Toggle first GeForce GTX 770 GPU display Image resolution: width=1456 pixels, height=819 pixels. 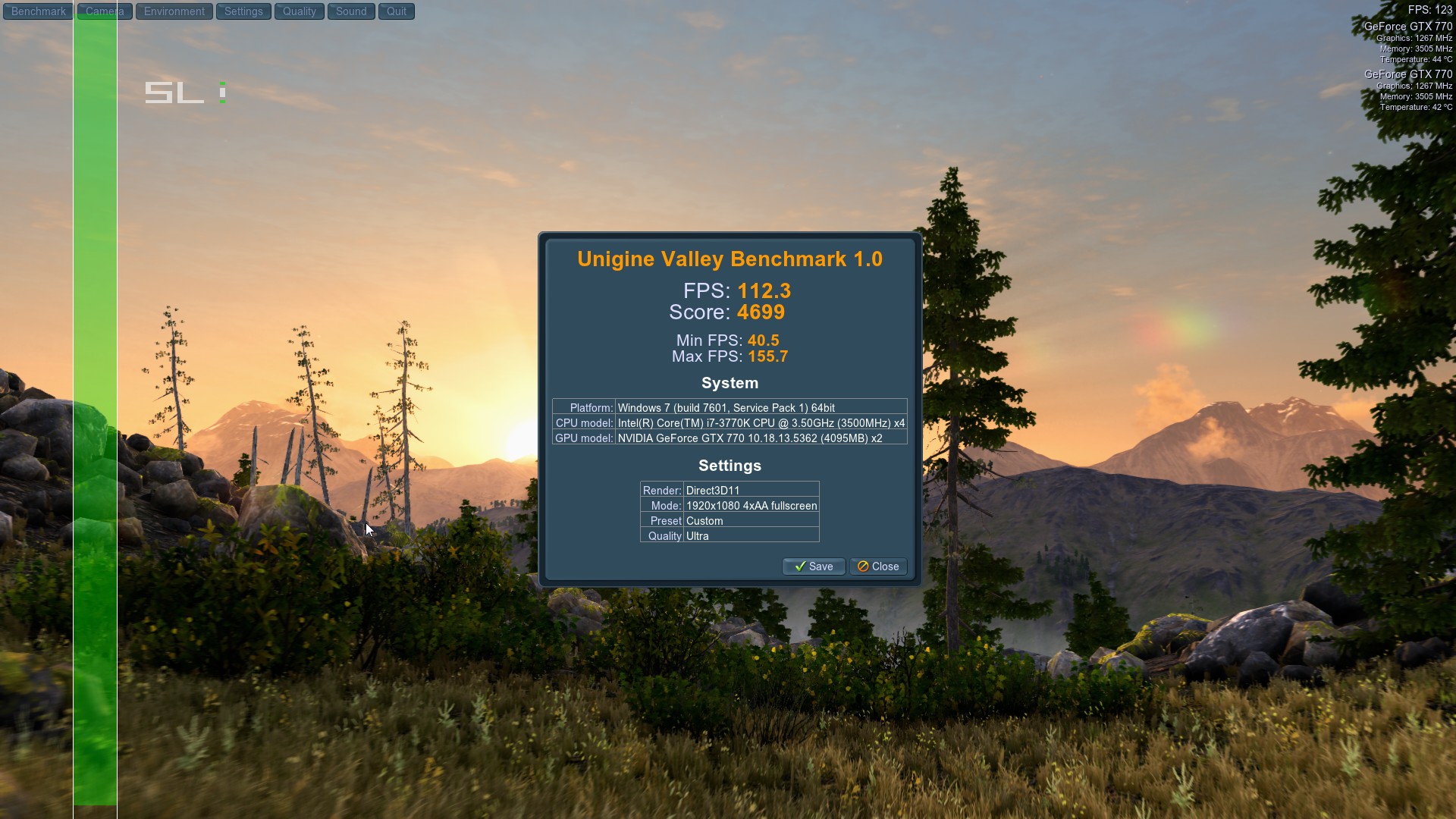(x=1407, y=27)
